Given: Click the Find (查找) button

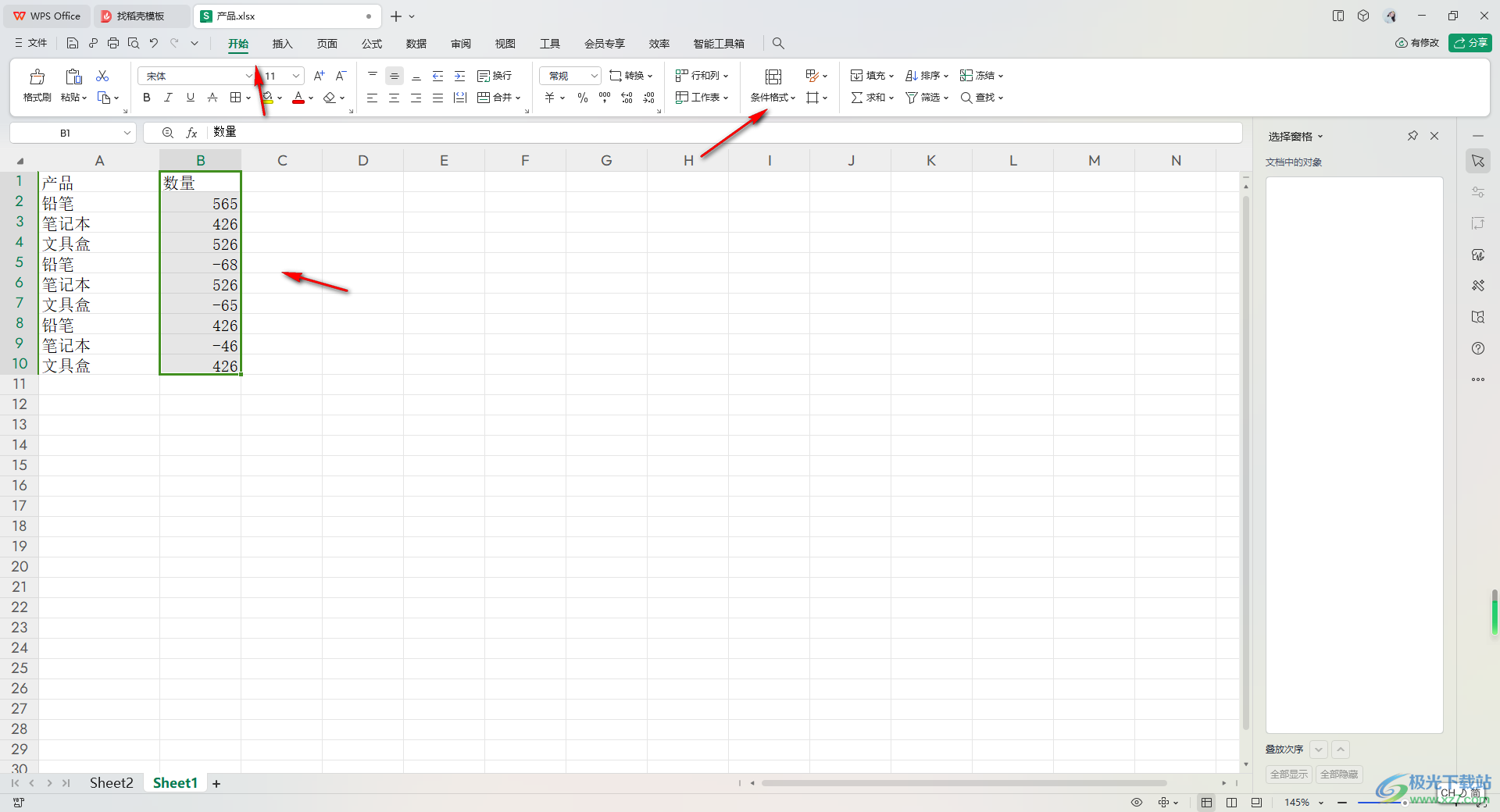Looking at the screenshot, I should click(x=981, y=98).
